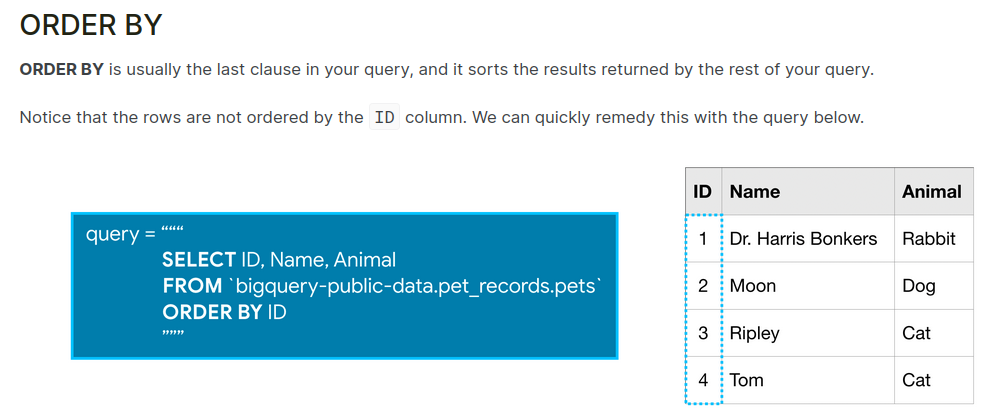Select the Tom name cell

(x=746, y=380)
